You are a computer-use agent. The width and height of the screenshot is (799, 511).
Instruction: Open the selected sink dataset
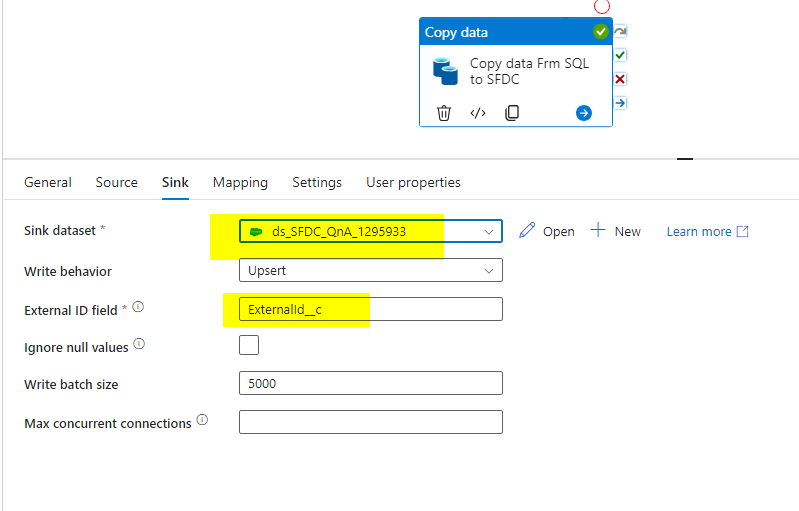click(x=547, y=231)
